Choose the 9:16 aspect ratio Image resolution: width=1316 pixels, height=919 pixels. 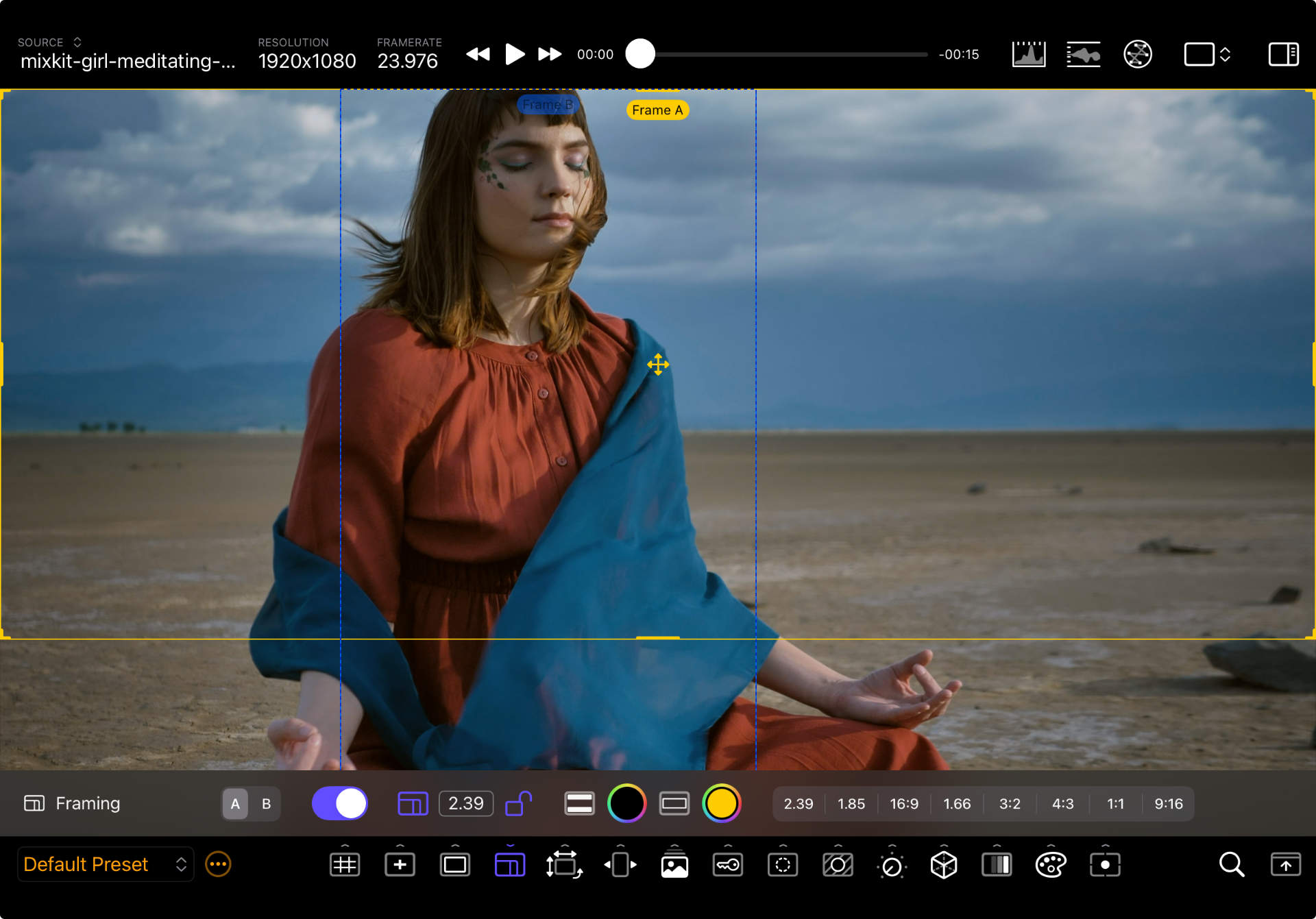click(x=1168, y=804)
